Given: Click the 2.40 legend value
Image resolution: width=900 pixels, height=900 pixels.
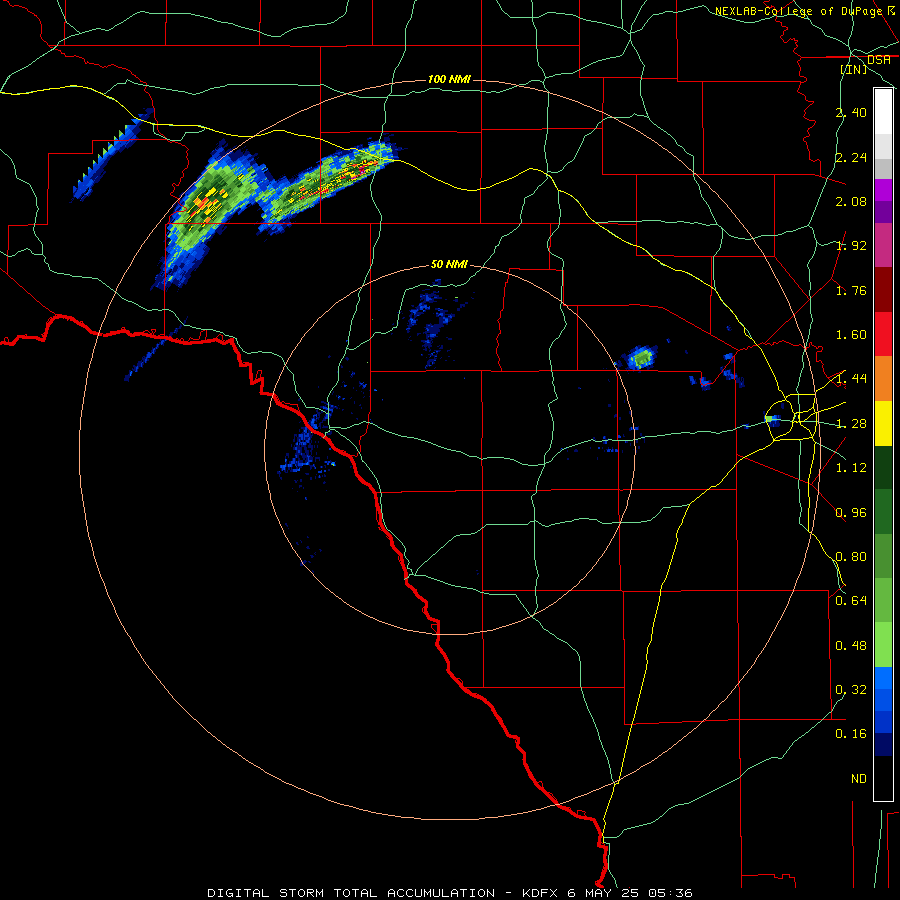Looking at the screenshot, I should [x=851, y=112].
